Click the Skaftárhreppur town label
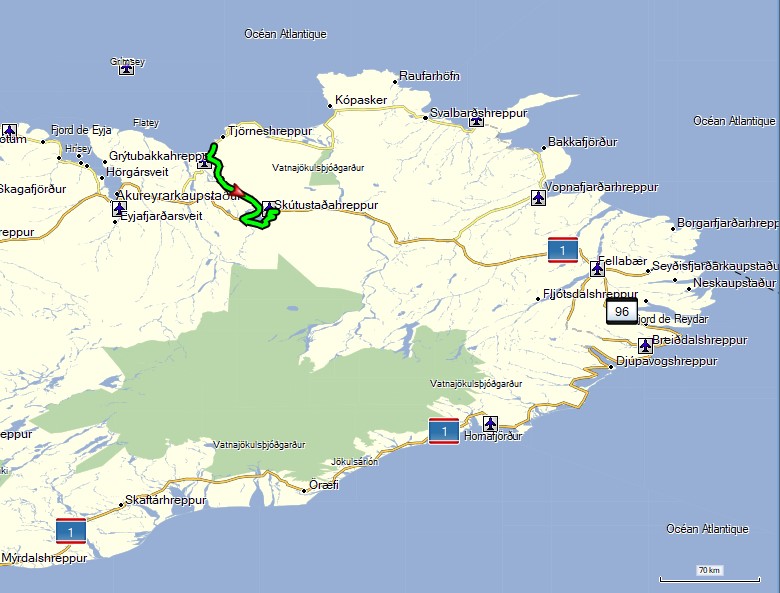The image size is (780, 593). 166,500
